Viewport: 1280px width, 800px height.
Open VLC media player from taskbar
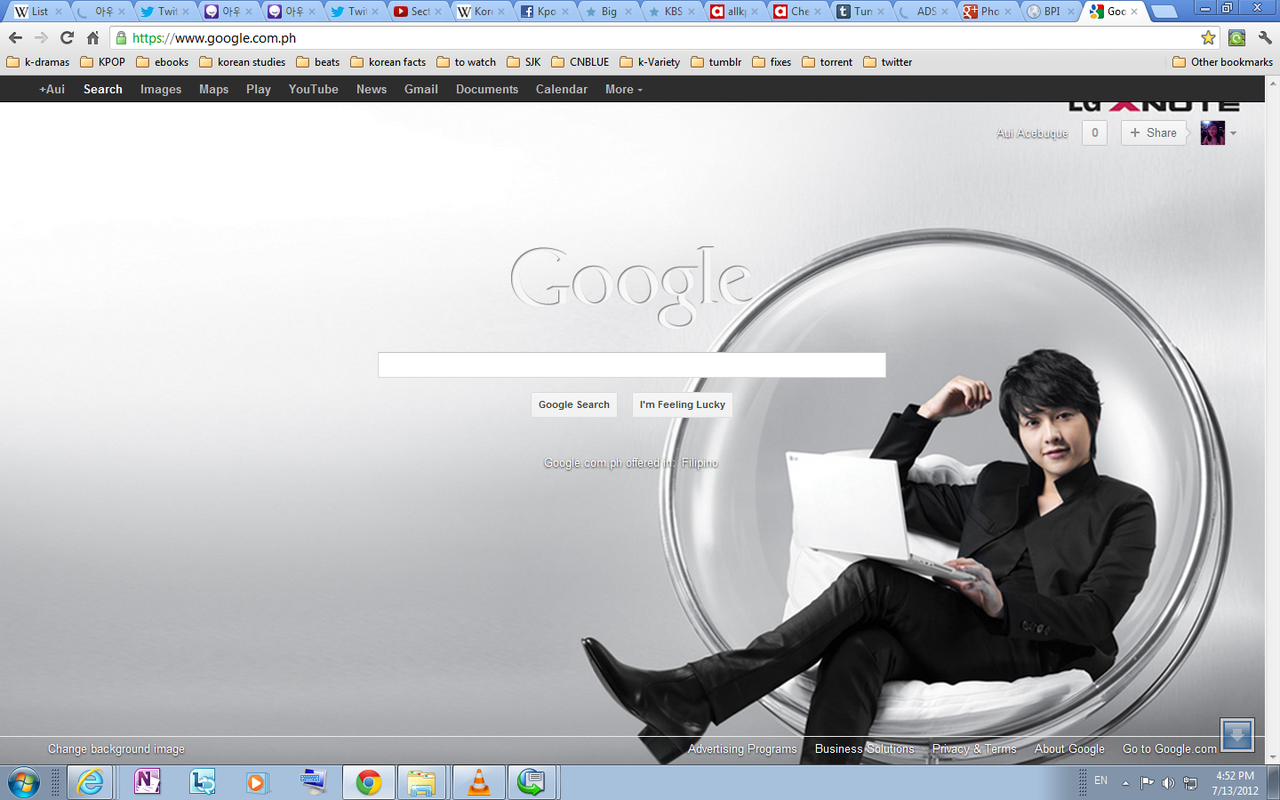point(479,782)
